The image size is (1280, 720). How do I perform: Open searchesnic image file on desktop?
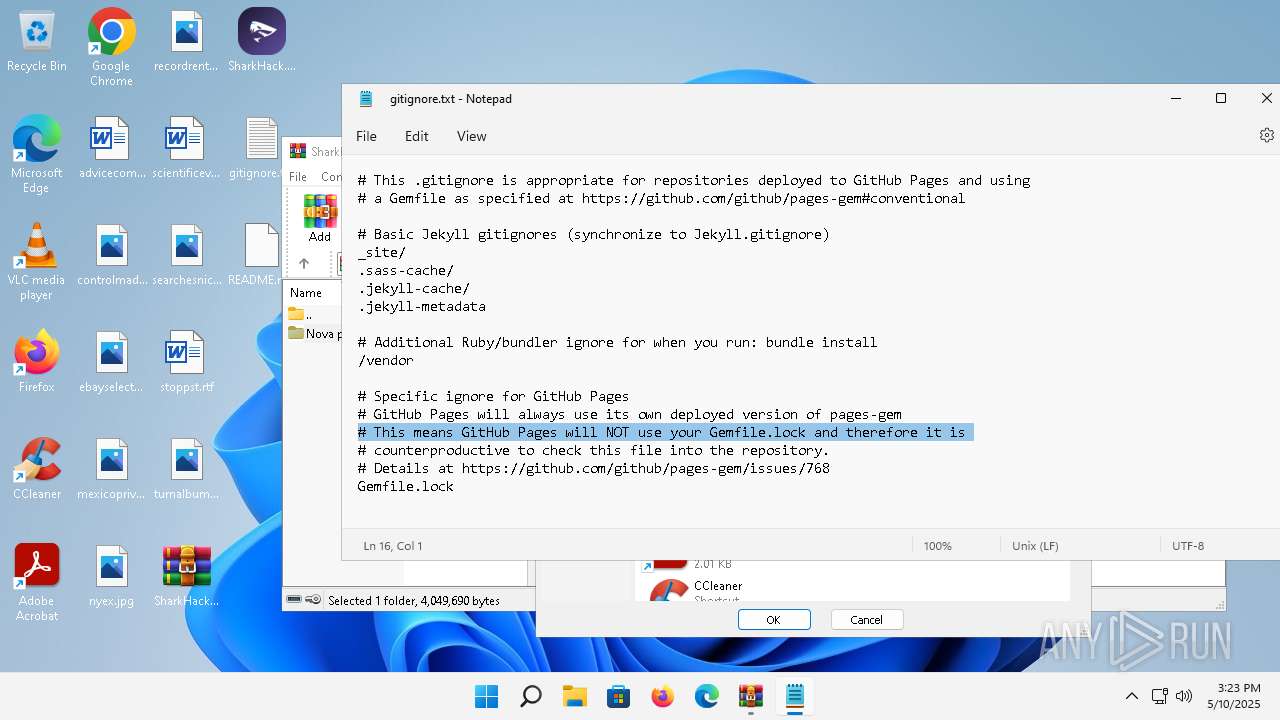coord(186,255)
